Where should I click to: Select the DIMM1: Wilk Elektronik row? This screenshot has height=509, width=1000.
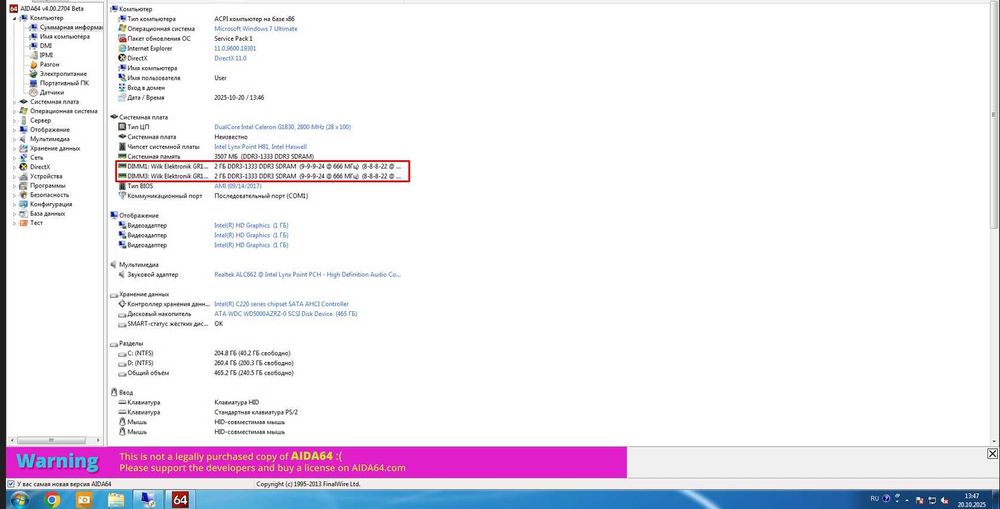tap(261, 166)
